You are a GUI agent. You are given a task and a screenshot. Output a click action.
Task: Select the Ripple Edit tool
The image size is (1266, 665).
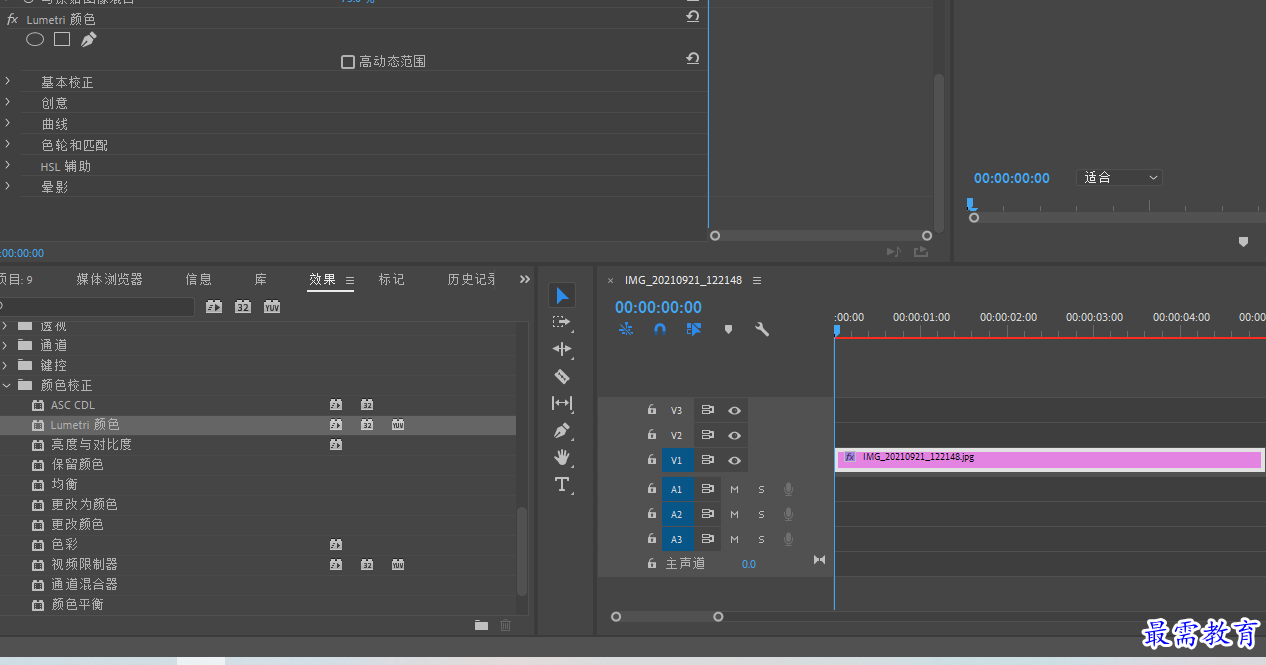(562, 349)
